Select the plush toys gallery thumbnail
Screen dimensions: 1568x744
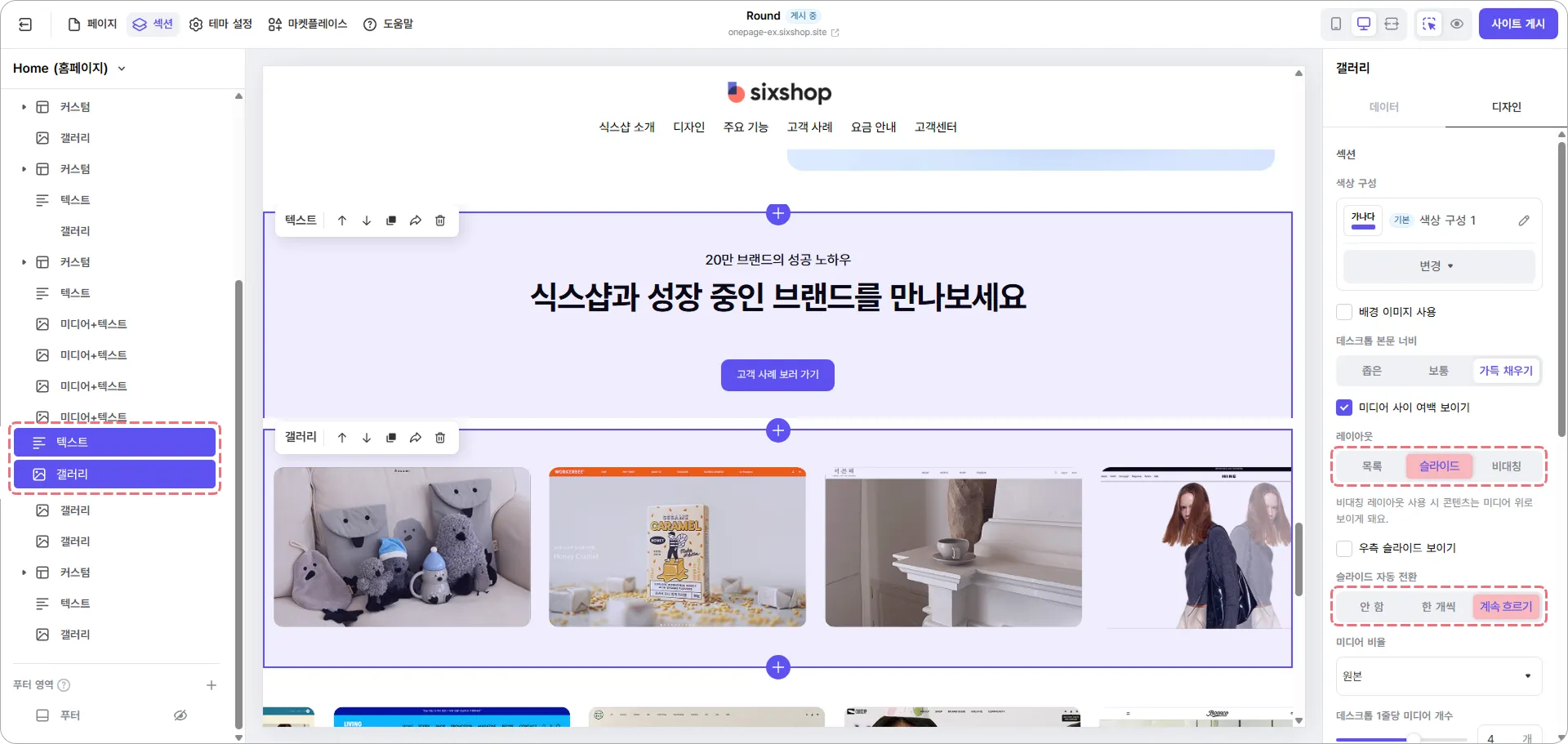click(402, 547)
